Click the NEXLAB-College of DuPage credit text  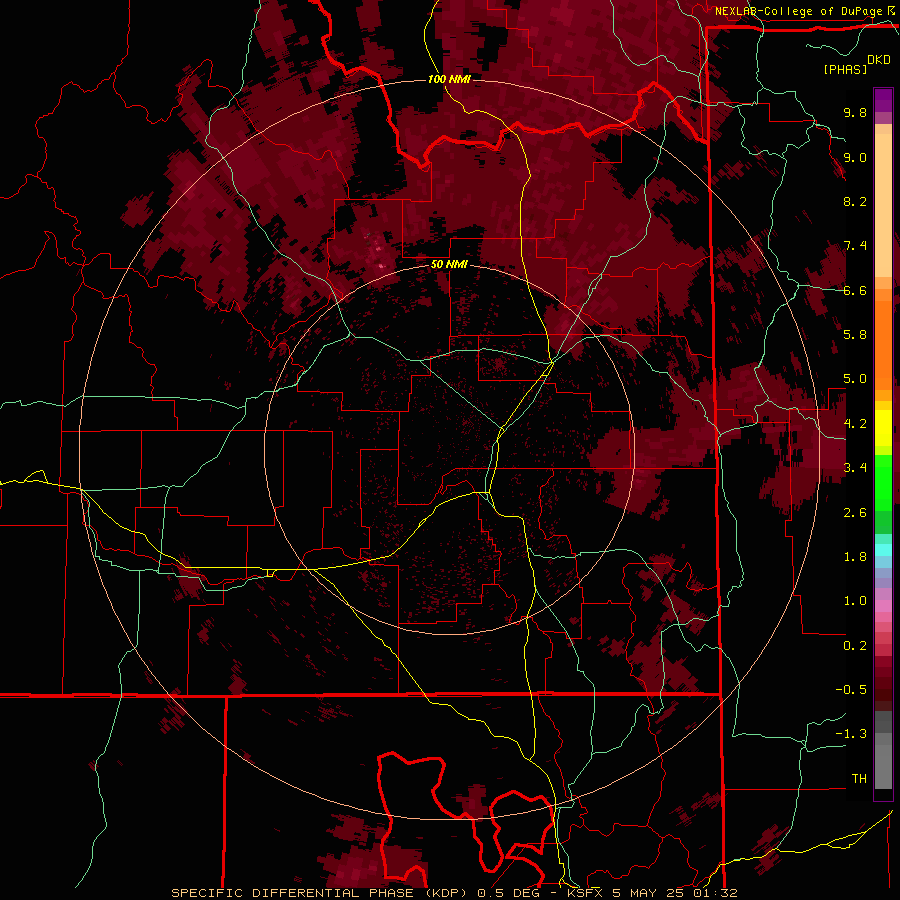coord(801,11)
